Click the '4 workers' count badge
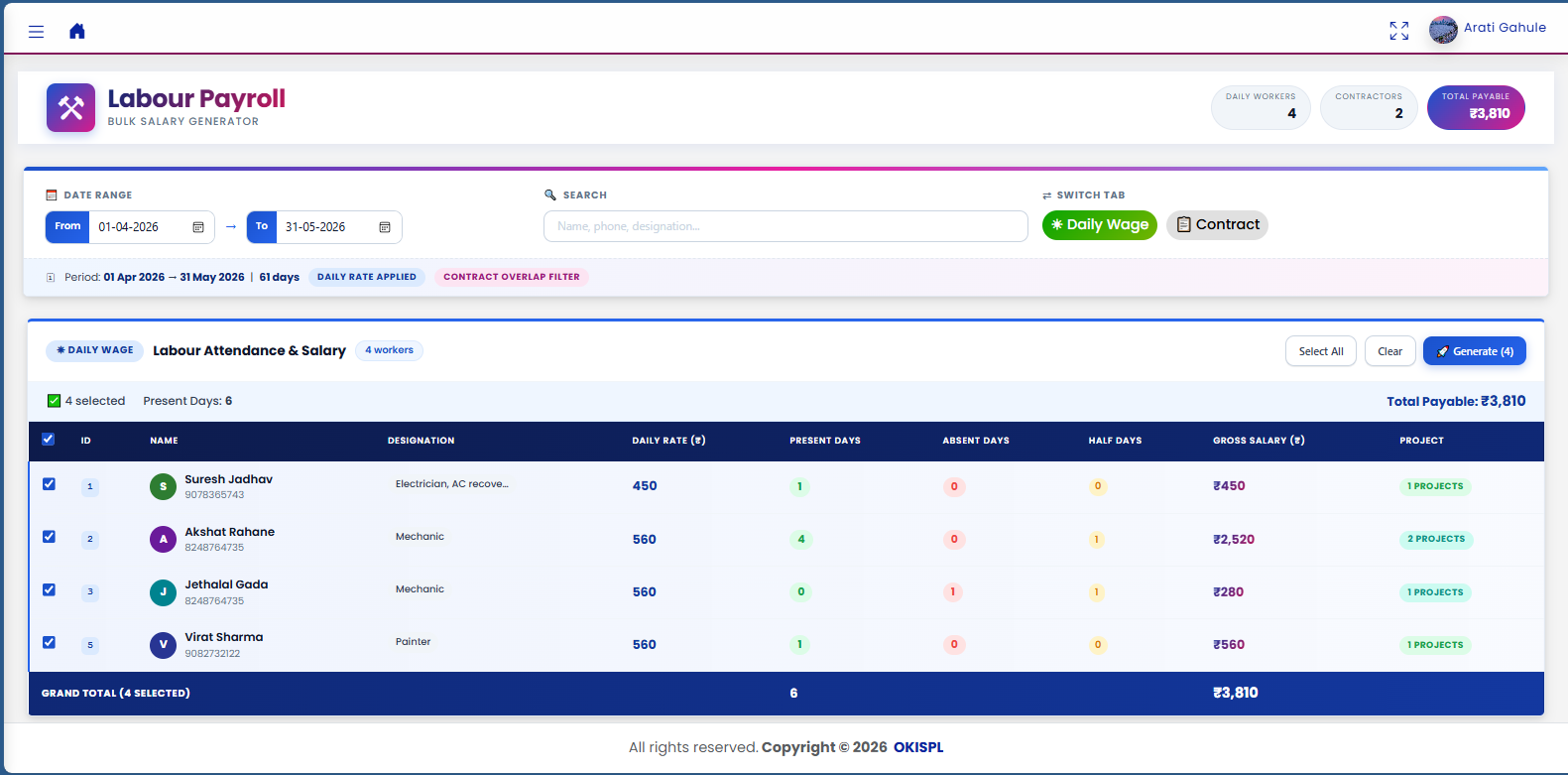 point(389,350)
